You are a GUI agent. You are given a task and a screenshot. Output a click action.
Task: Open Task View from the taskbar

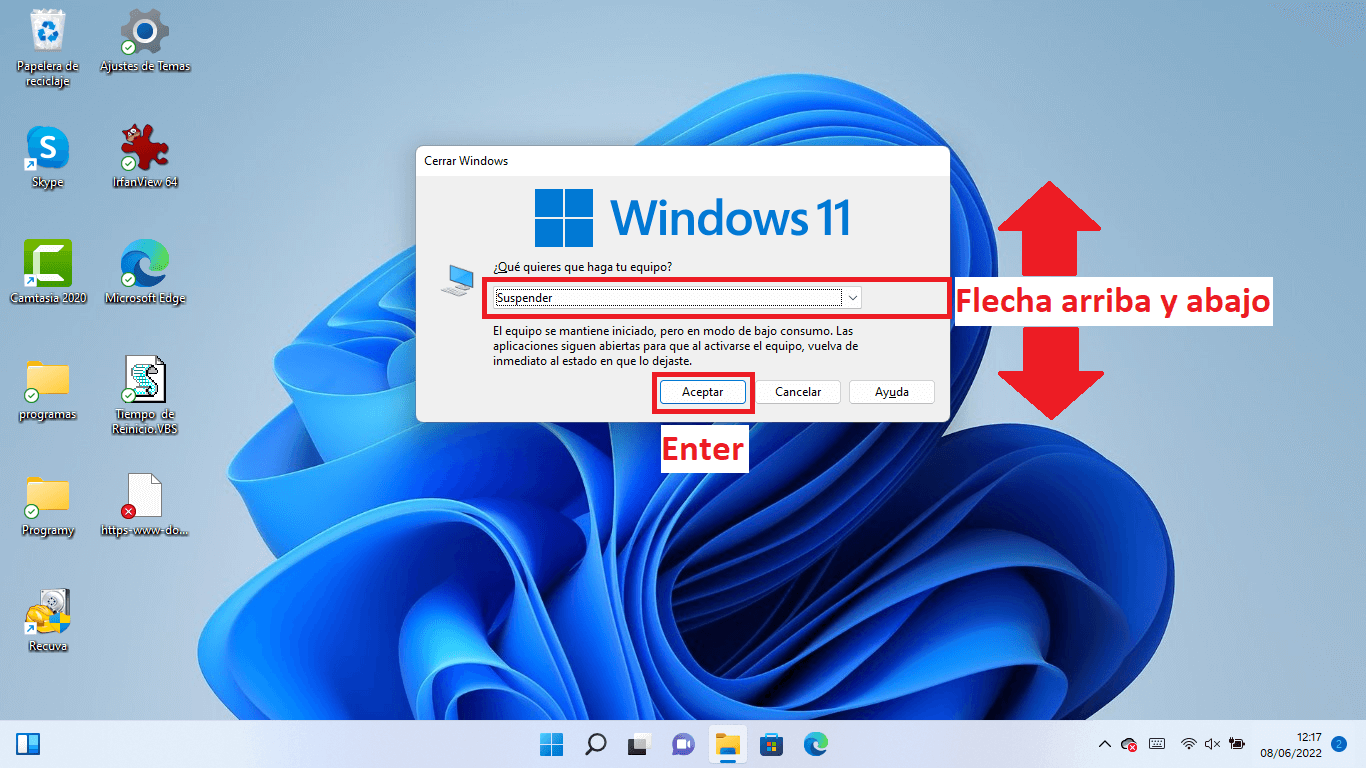pos(639,744)
